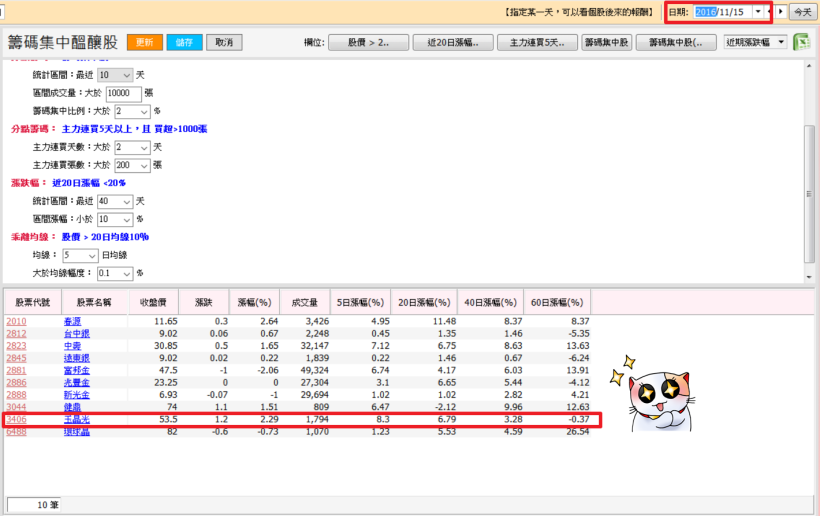The width and height of the screenshot is (820, 516).
Task: Sort by 收盤價 column header
Action: [x=153, y=302]
